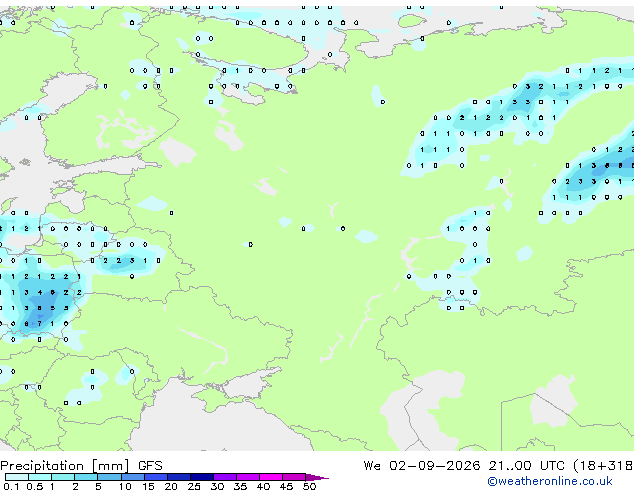Click the 45–50 mm legend color box
This screenshot has width=634, height=490.
(294, 477)
